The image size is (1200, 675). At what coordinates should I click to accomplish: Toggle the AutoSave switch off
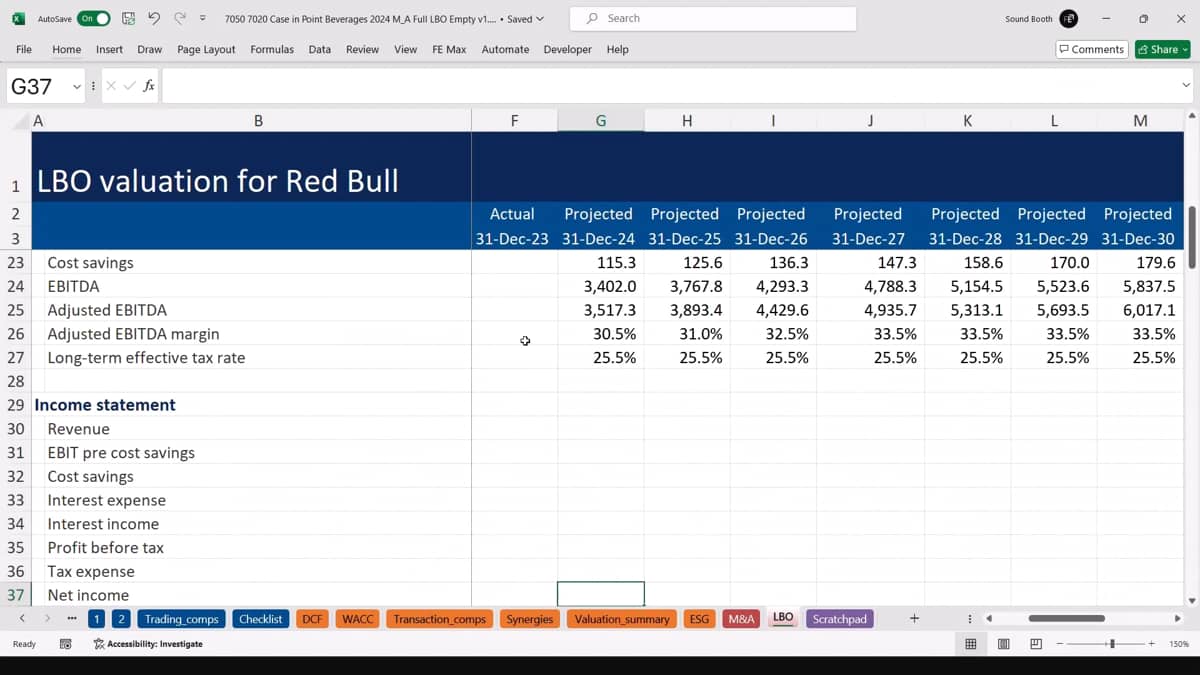pos(93,18)
